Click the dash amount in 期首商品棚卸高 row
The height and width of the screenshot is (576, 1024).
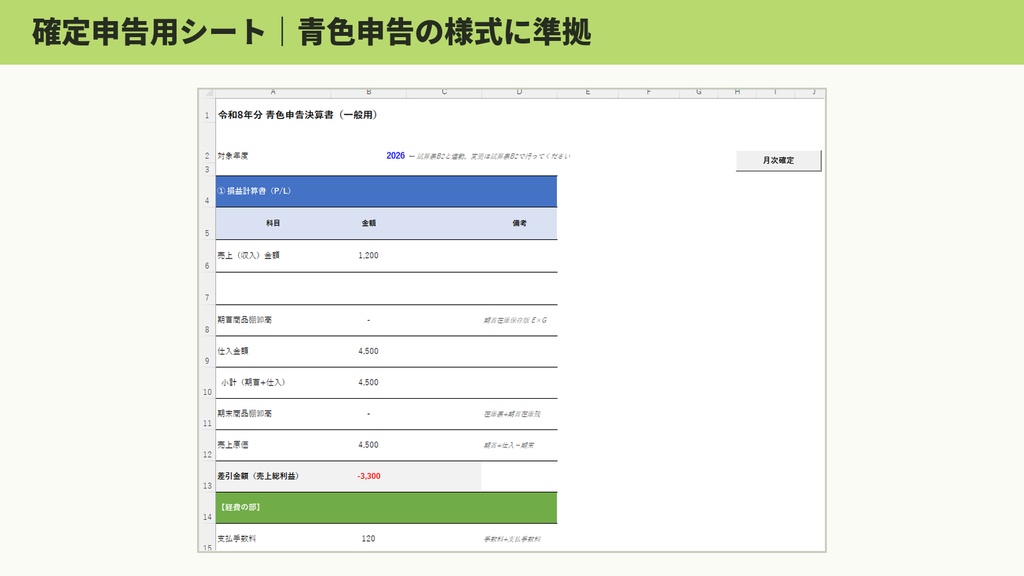point(368,320)
